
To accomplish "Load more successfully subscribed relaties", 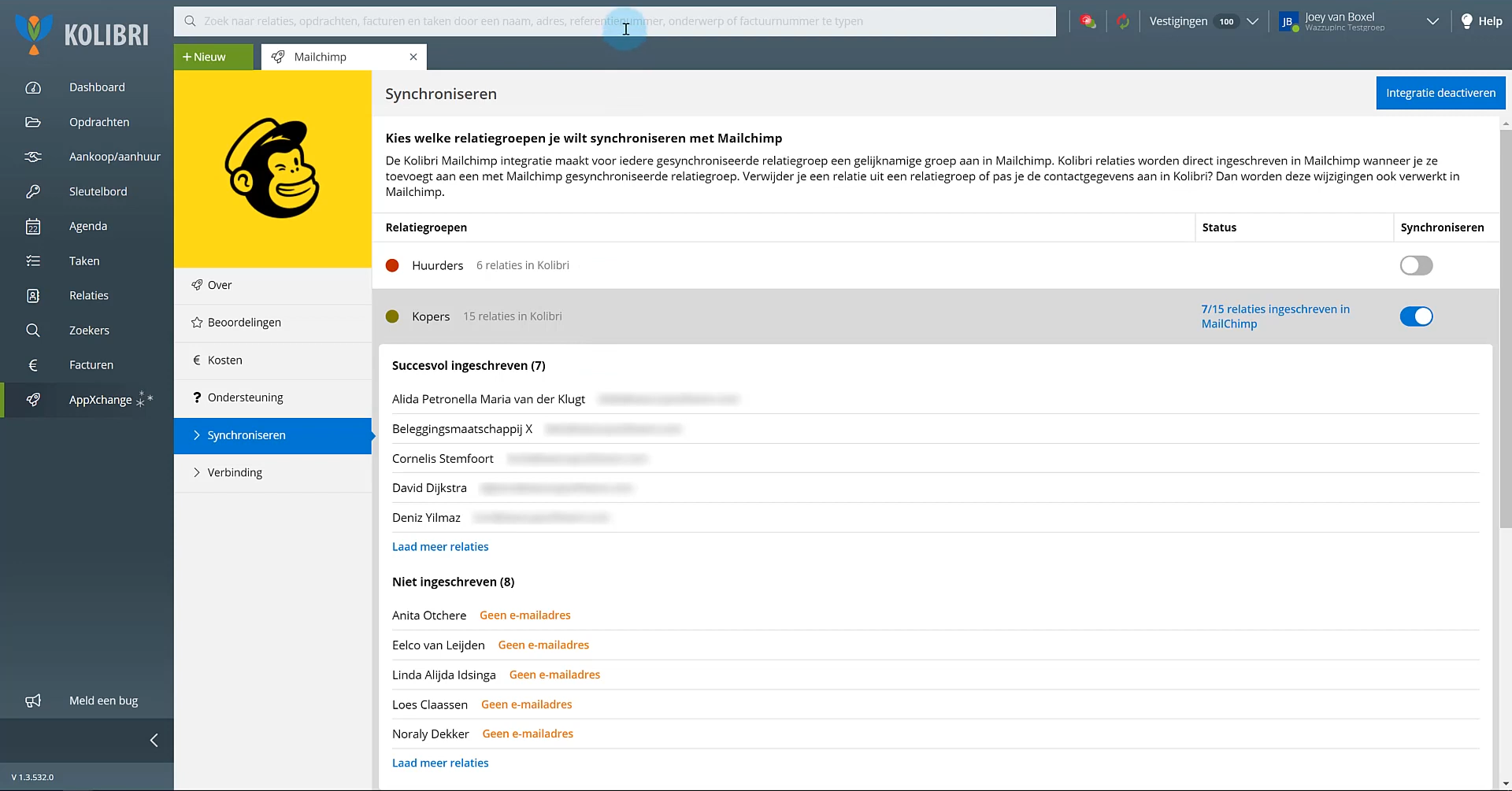I will pos(440,547).
